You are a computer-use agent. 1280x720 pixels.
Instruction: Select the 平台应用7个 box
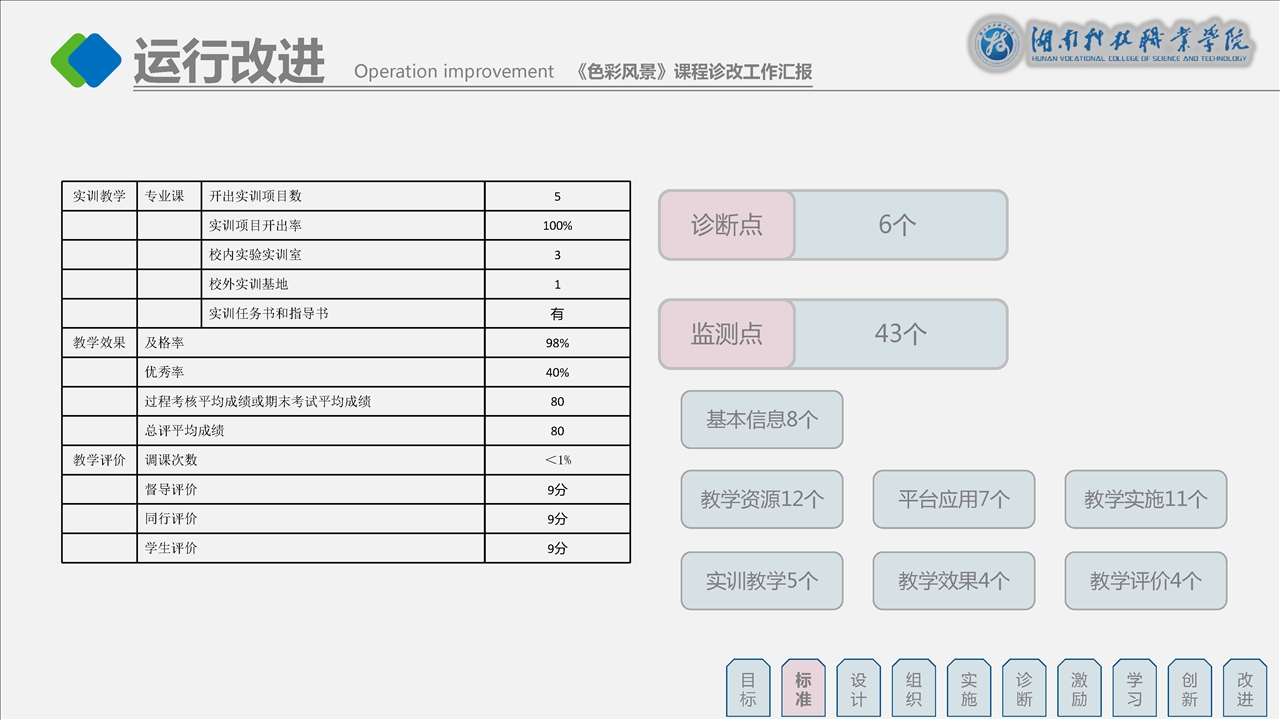coord(954,499)
